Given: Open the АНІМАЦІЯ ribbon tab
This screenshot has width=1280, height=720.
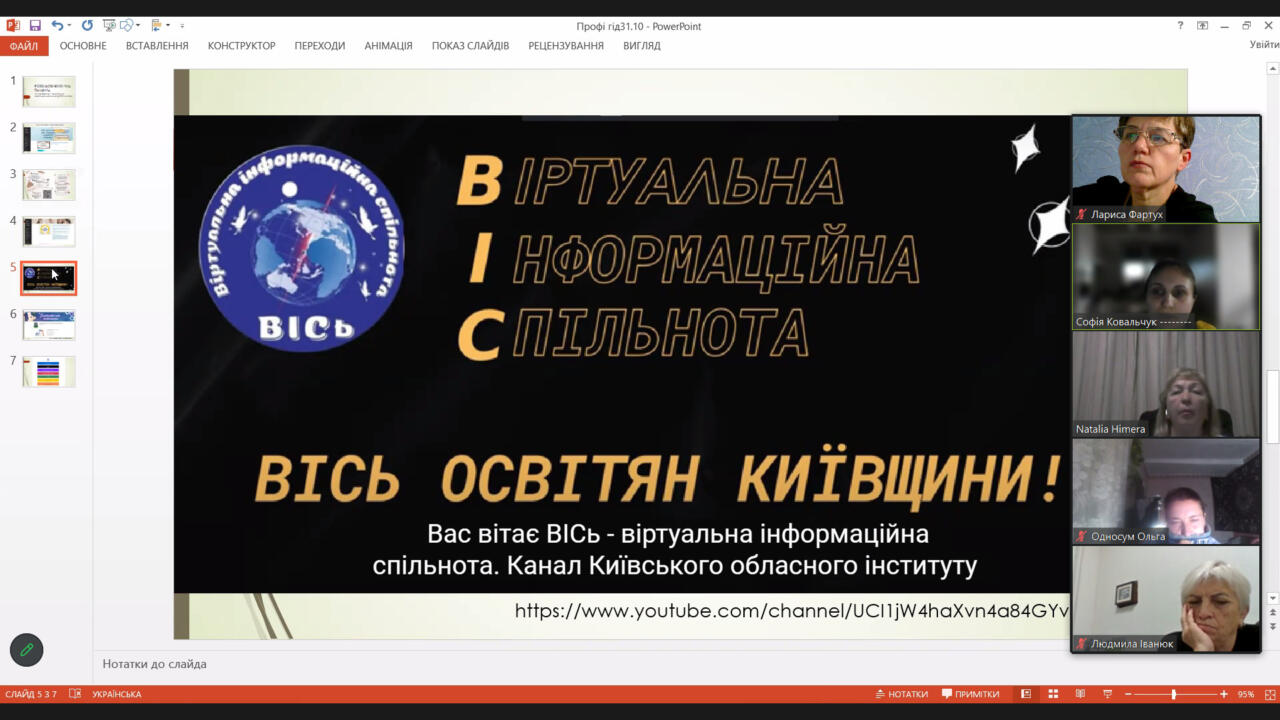Looking at the screenshot, I should click(389, 46).
